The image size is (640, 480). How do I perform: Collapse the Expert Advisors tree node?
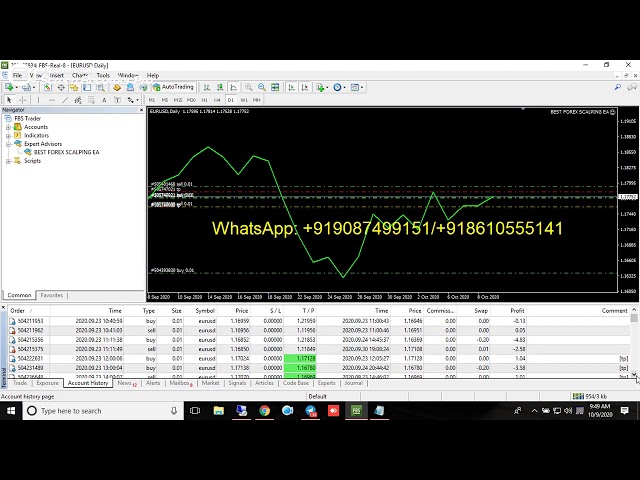click(8, 144)
